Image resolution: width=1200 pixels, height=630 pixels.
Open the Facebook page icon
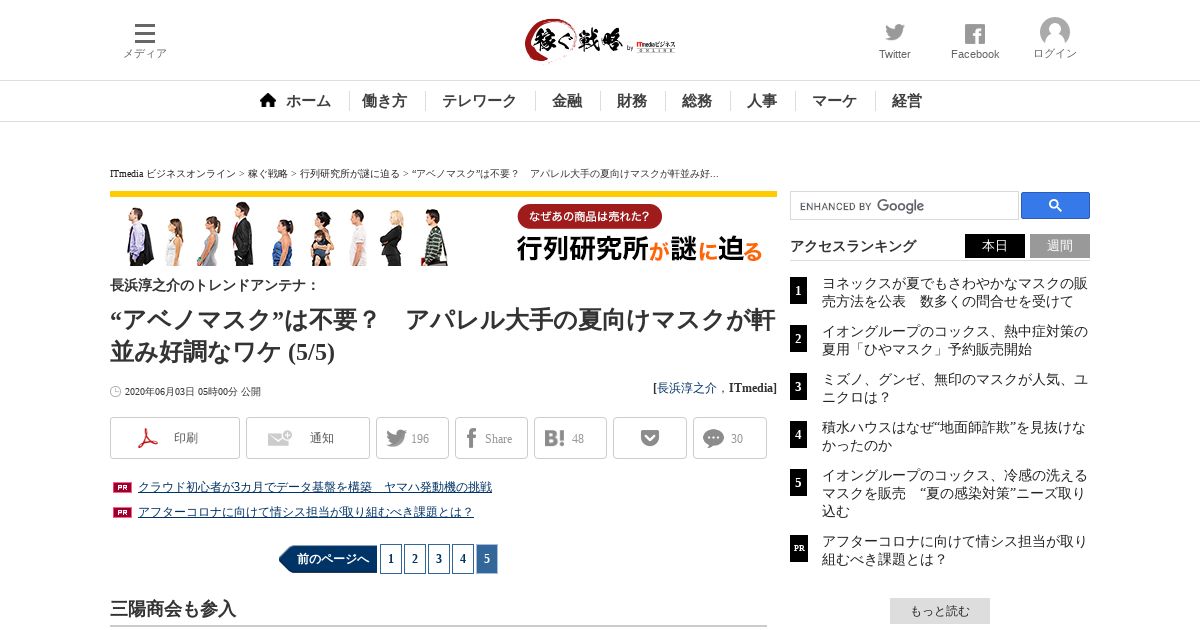(975, 41)
